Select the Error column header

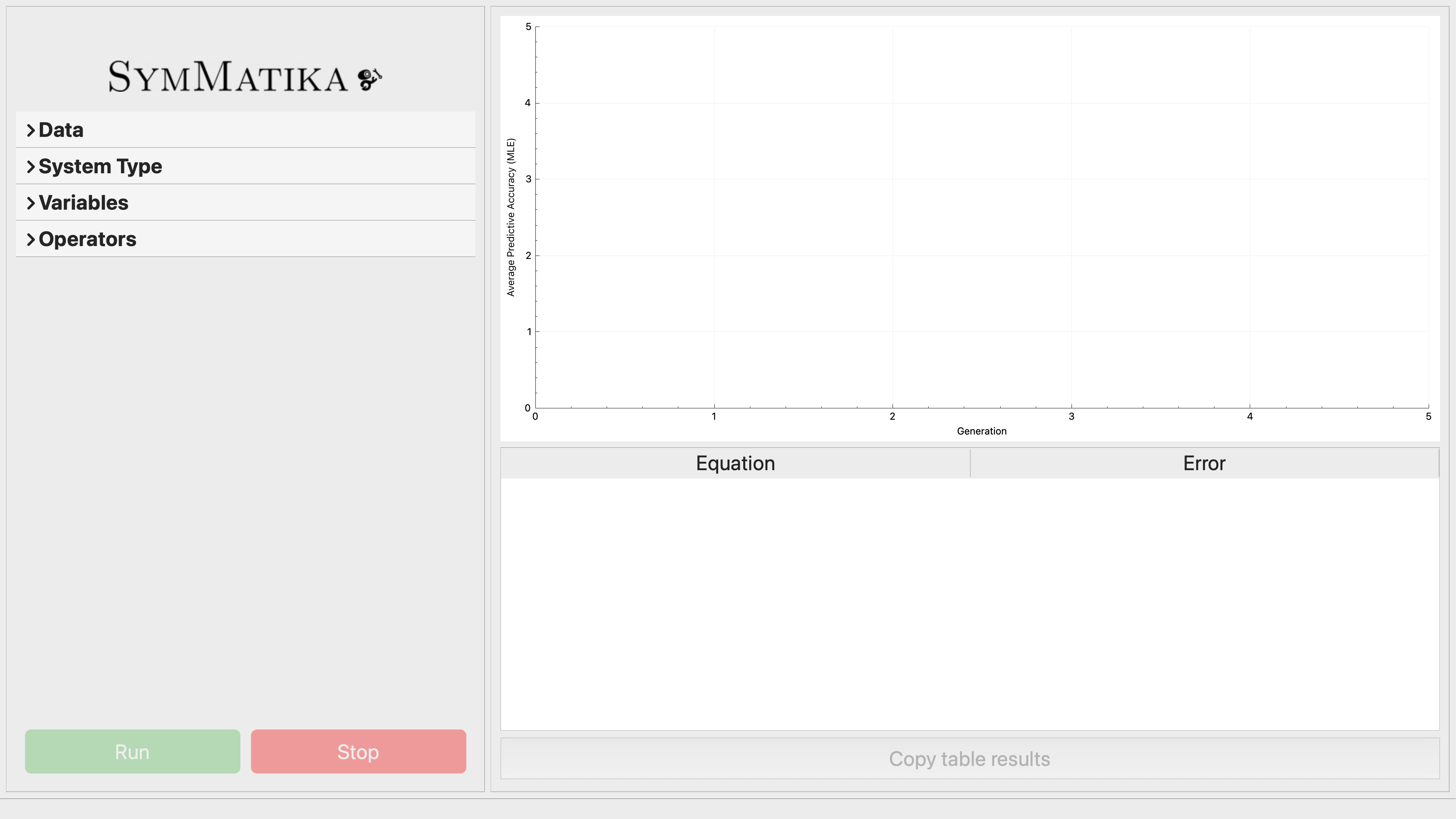[1204, 463]
